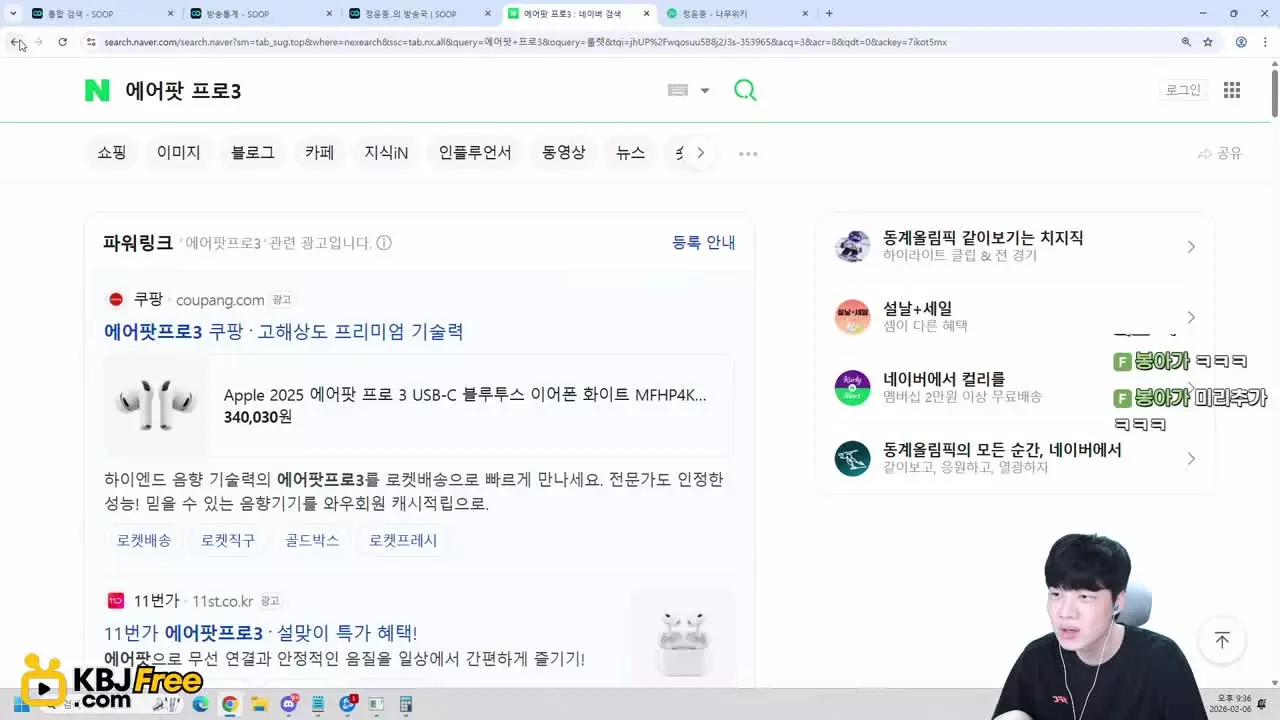Select the 이미지 search tab
This screenshot has width=1280, height=720.
[x=179, y=153]
